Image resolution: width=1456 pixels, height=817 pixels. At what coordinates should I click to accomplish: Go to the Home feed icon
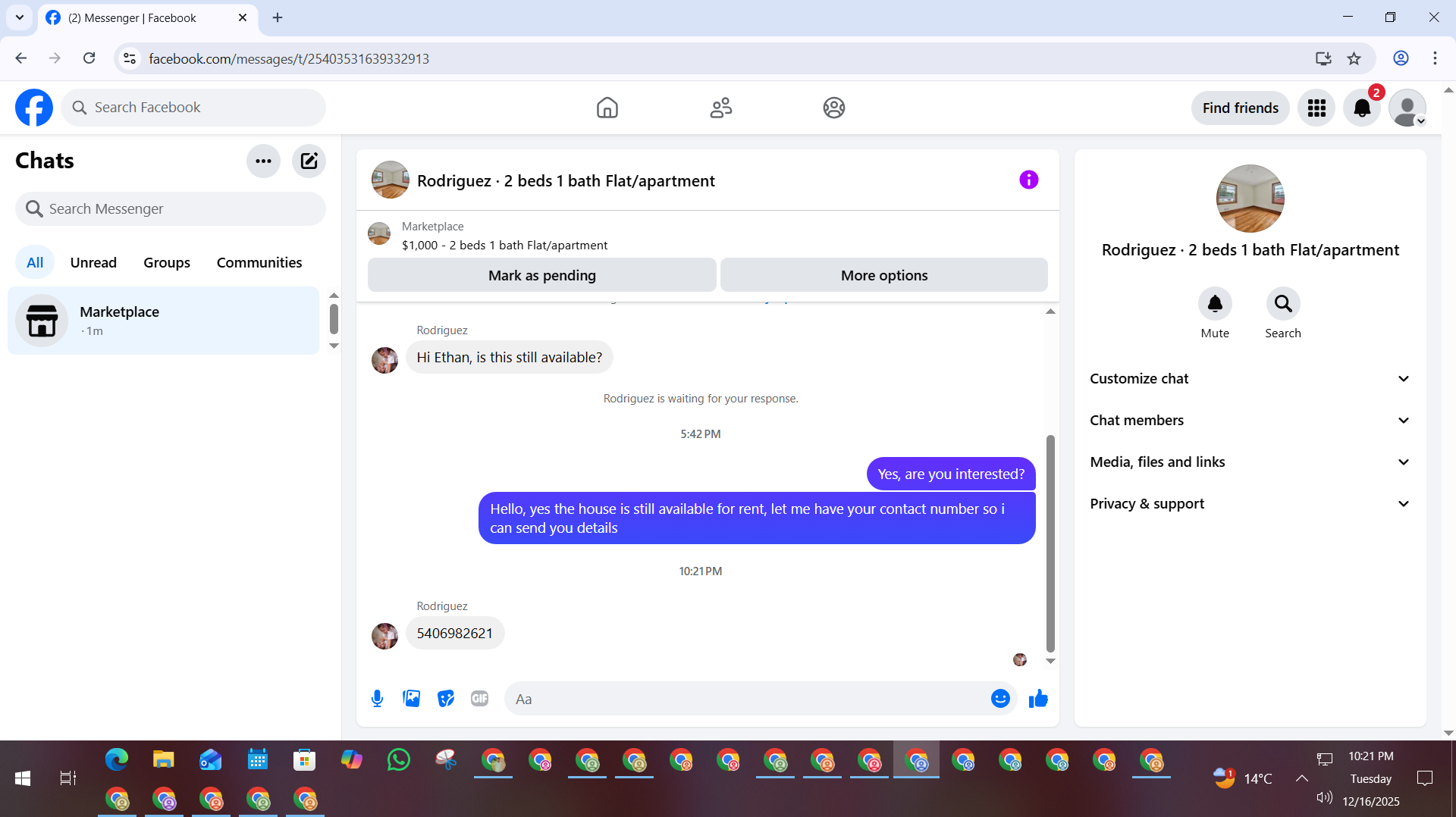coord(607,108)
